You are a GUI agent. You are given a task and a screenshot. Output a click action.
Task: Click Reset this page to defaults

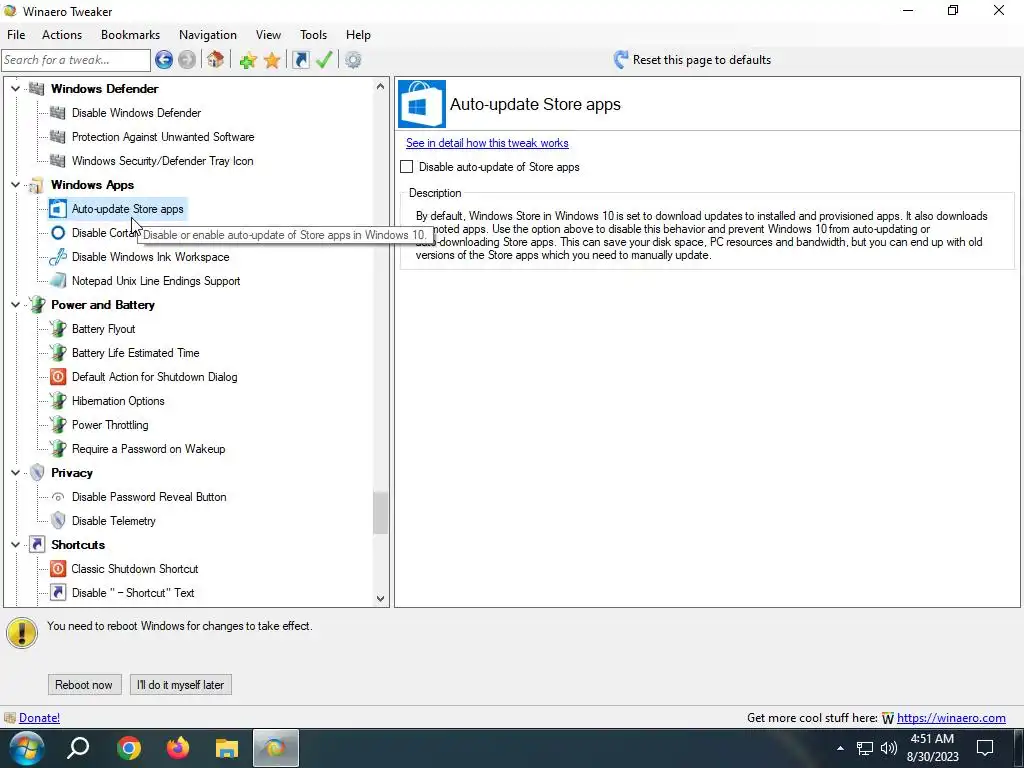pyautogui.click(x=701, y=60)
